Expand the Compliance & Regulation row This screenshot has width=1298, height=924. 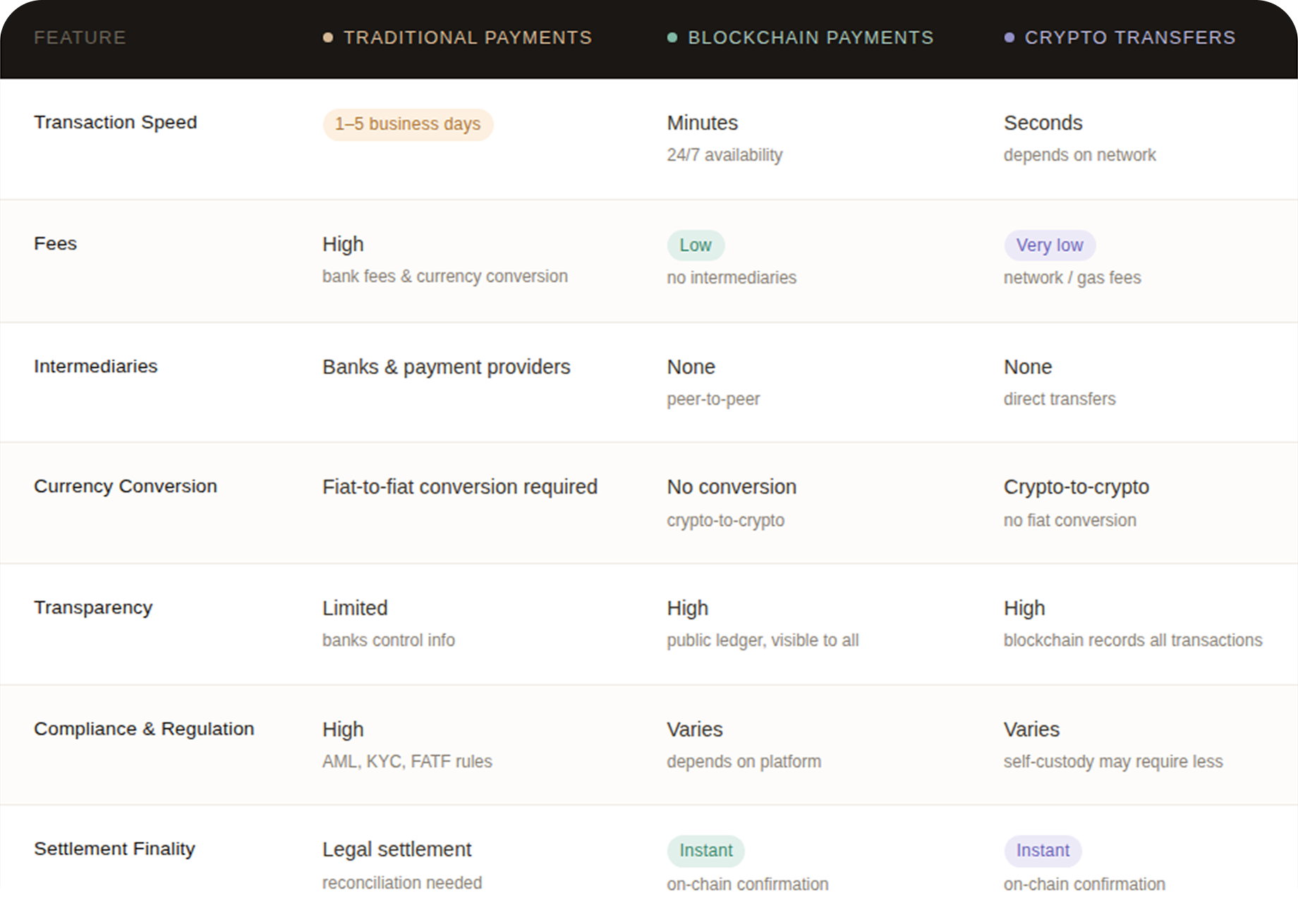click(x=145, y=729)
